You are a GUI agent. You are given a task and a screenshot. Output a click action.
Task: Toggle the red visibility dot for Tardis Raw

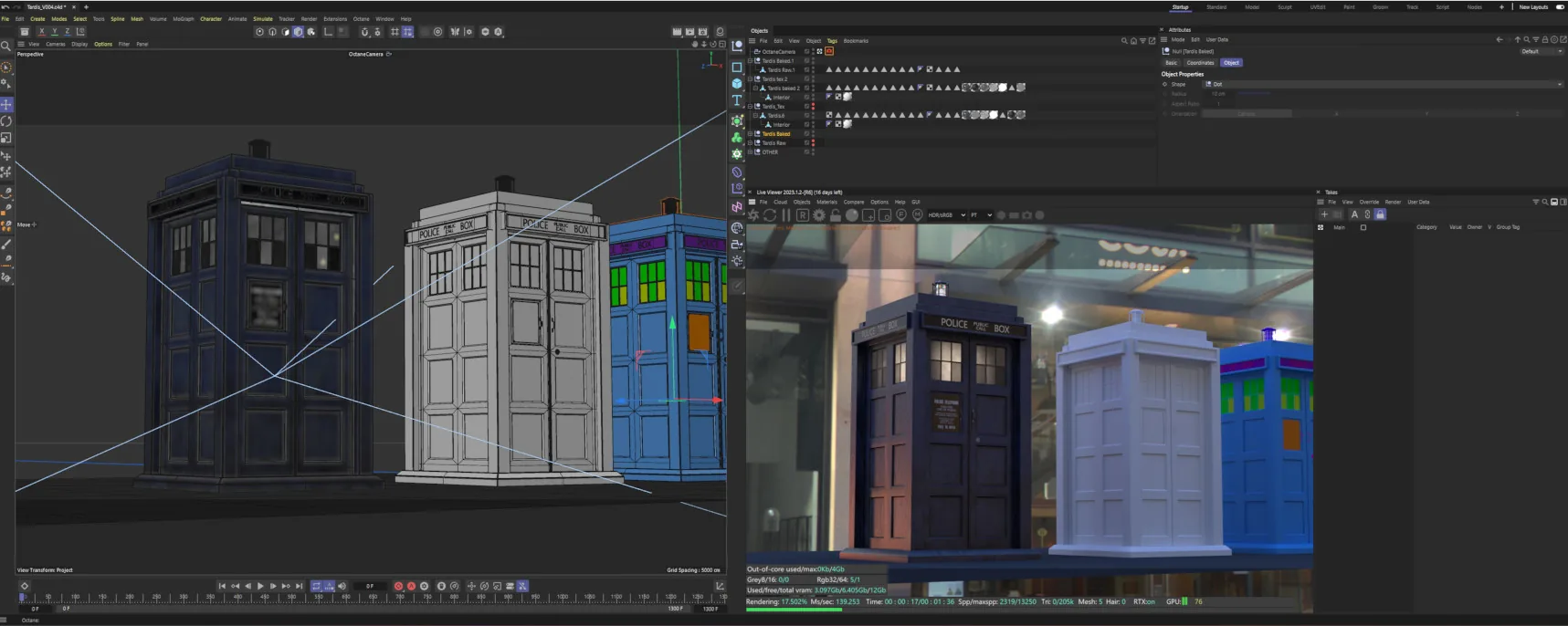(814, 142)
